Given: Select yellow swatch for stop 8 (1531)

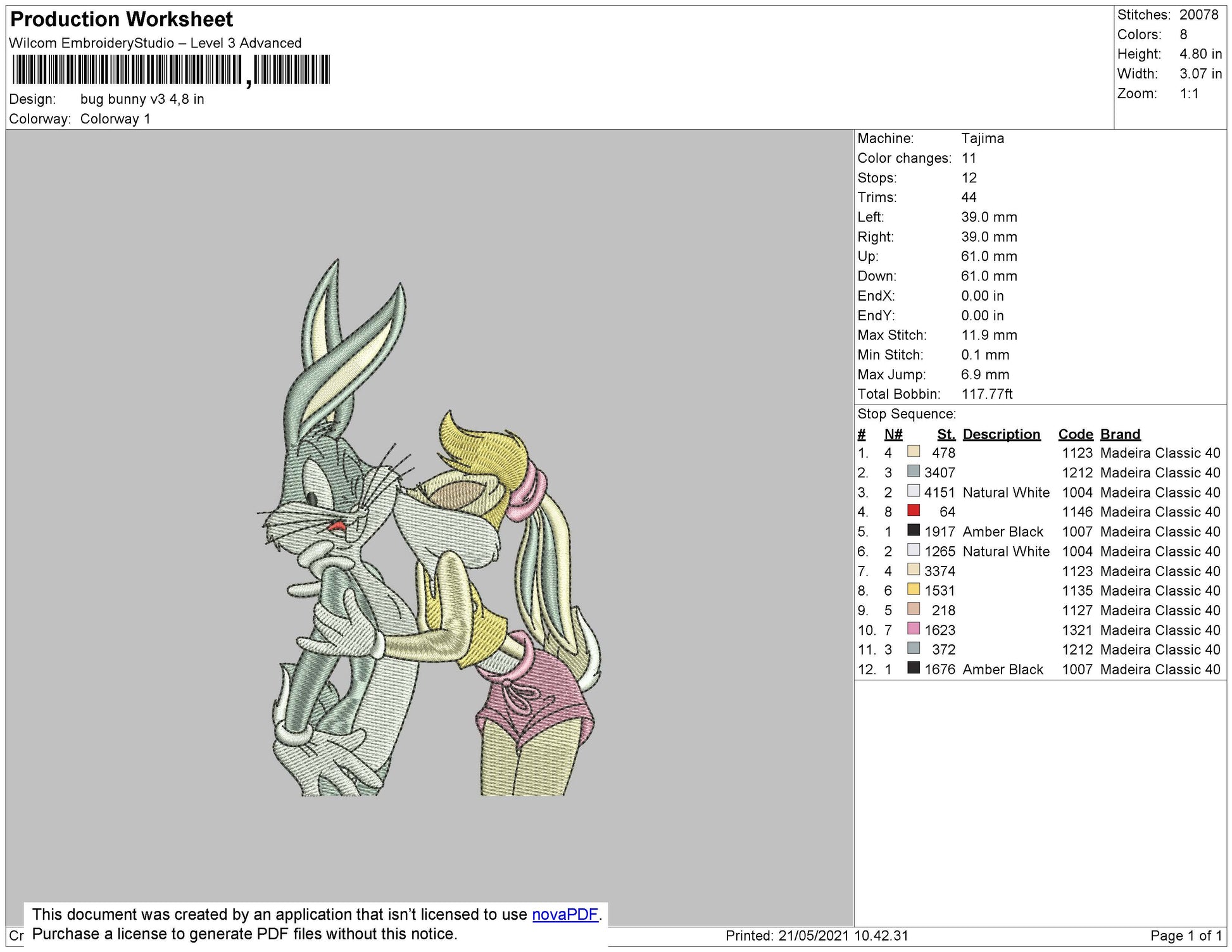Looking at the screenshot, I should click(x=914, y=589).
